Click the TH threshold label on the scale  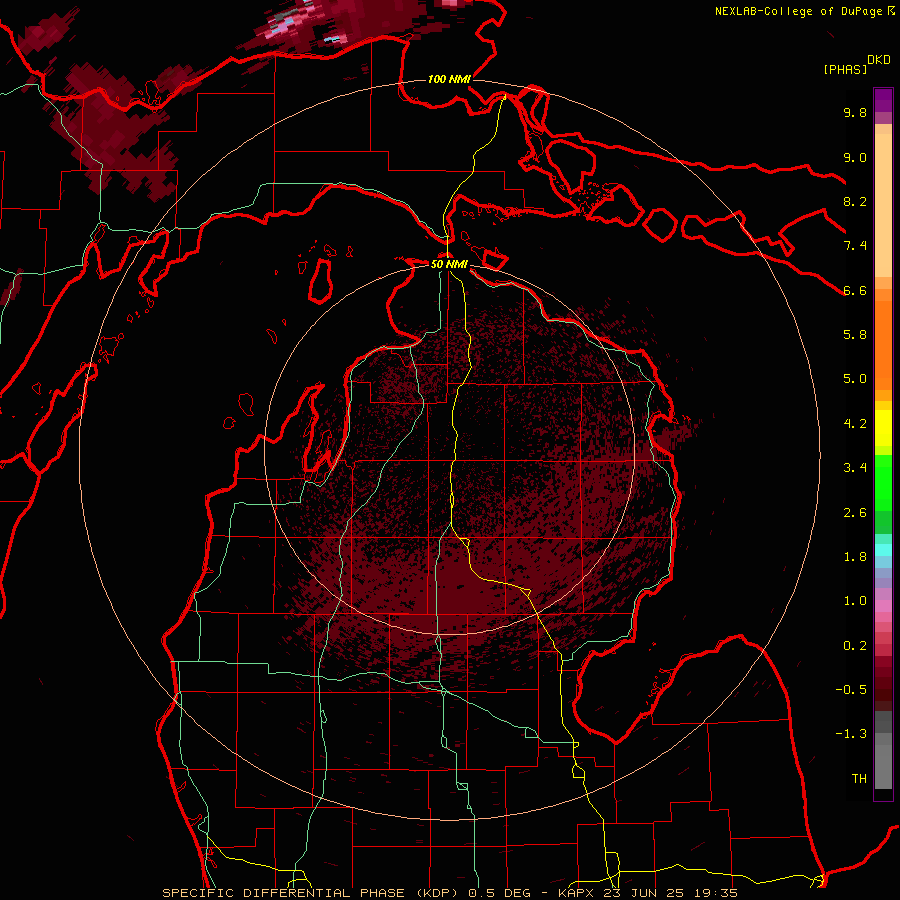click(x=859, y=779)
